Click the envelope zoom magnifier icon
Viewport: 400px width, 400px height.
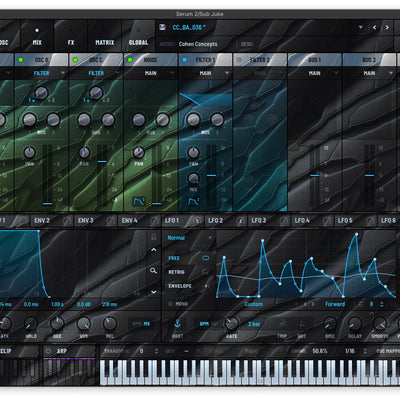tap(153, 270)
